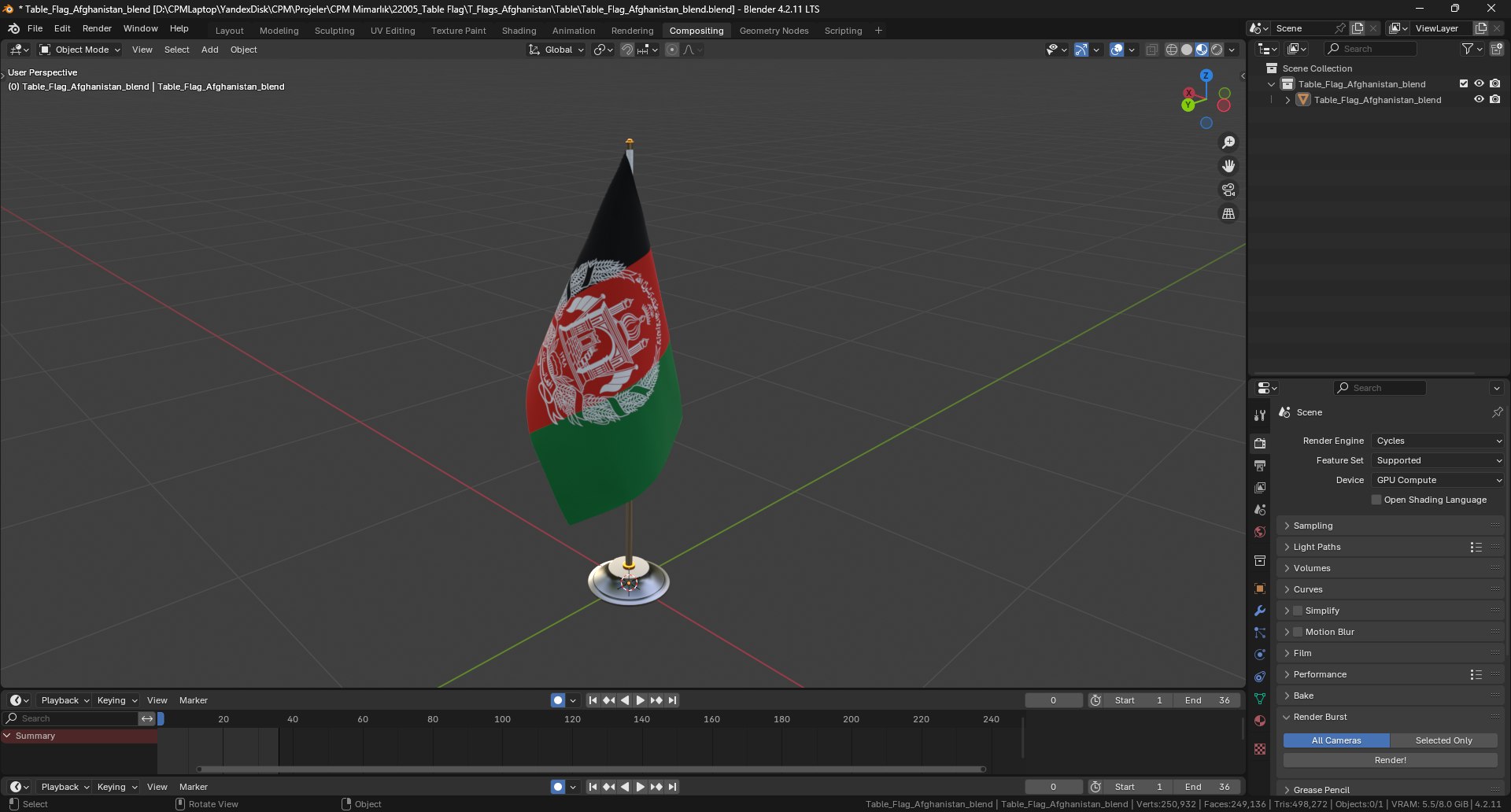Enable Open Shading Language checkbox
This screenshot has width=1511, height=812.
pos(1376,500)
